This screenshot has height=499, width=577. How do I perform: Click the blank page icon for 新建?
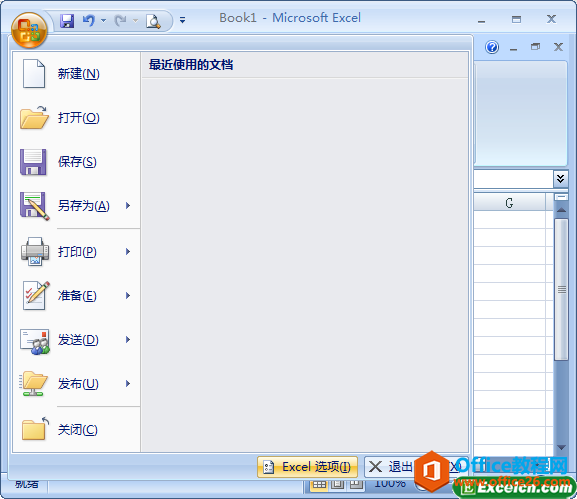pos(34,74)
